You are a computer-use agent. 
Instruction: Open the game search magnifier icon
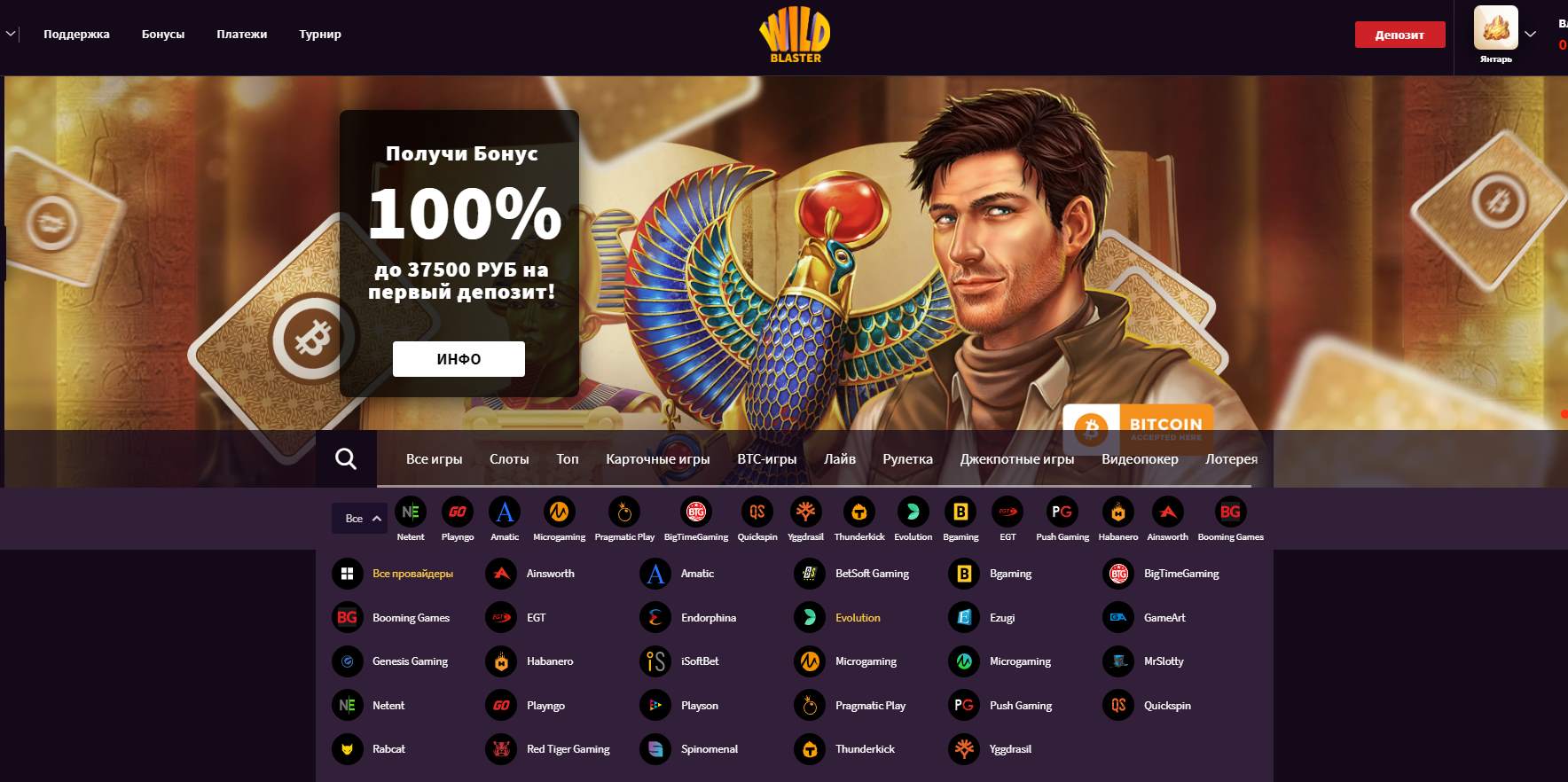point(346,459)
